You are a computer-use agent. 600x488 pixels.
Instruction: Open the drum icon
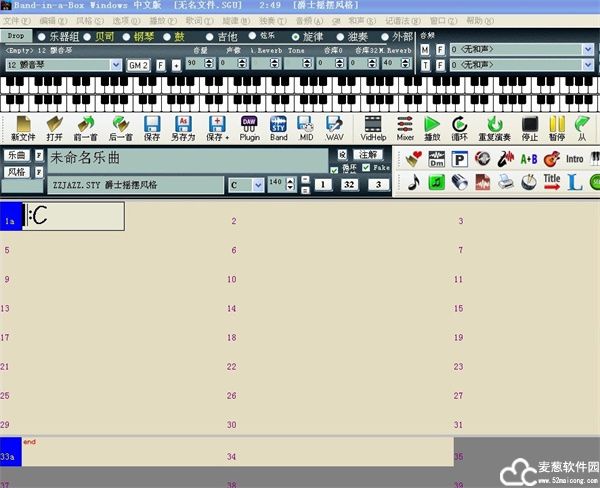(529, 182)
